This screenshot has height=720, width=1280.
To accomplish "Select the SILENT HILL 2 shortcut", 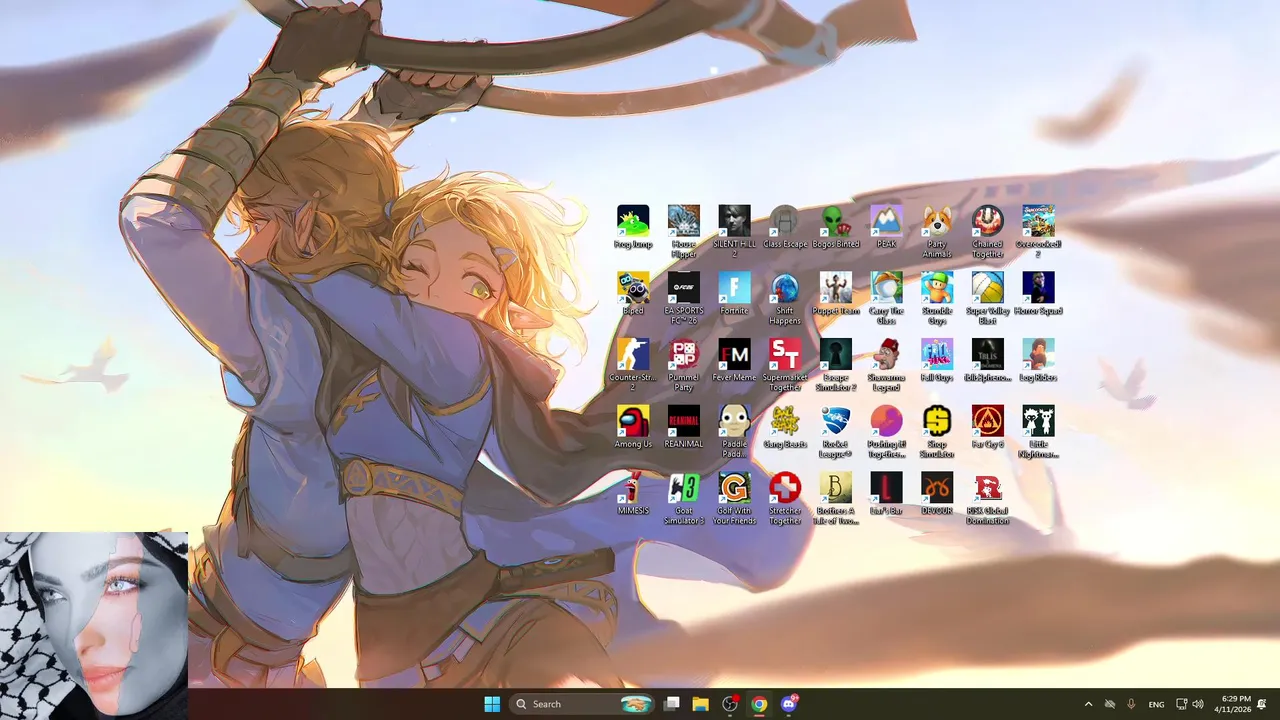I will pos(734,232).
